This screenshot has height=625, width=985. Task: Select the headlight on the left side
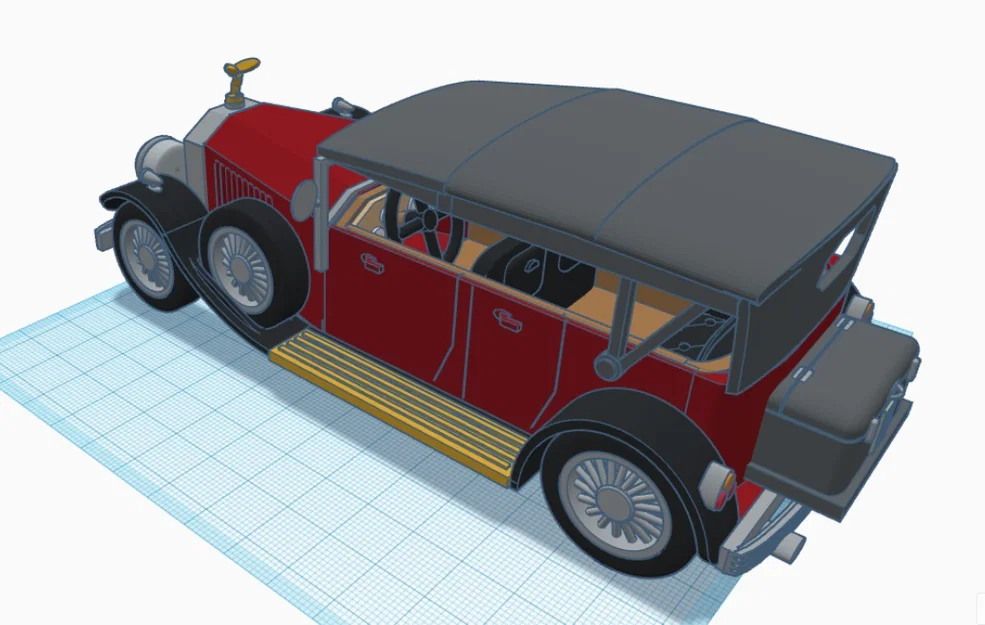pos(163,160)
